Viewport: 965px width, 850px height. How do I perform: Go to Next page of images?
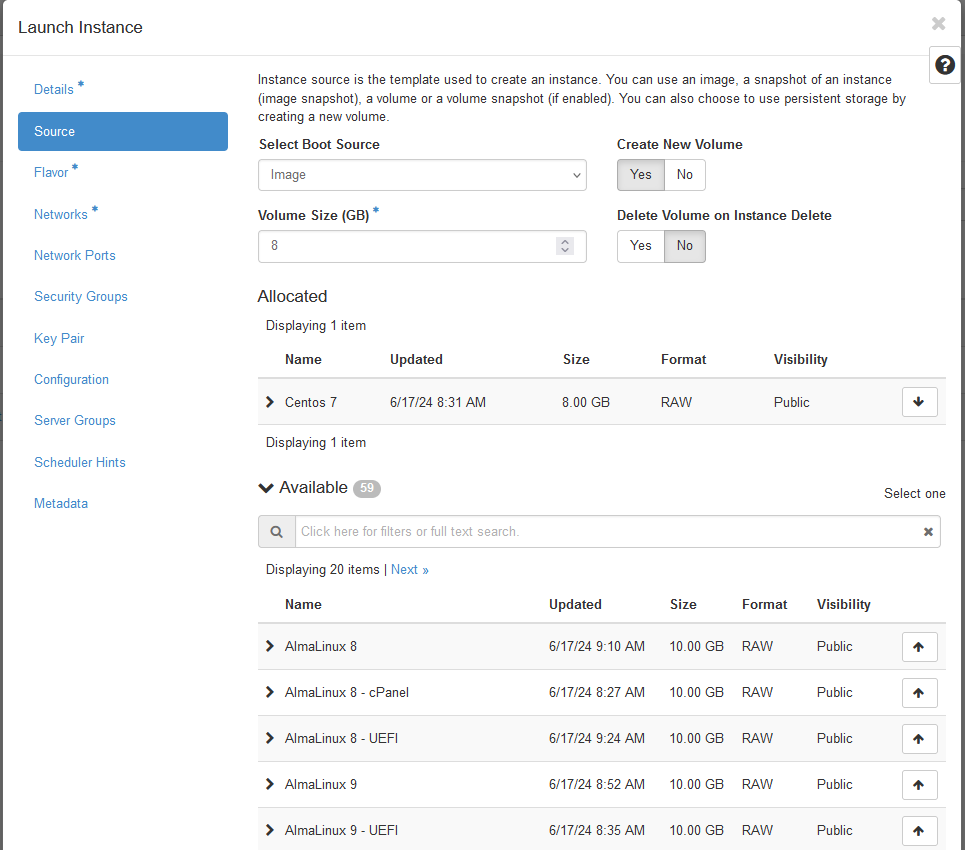409,570
